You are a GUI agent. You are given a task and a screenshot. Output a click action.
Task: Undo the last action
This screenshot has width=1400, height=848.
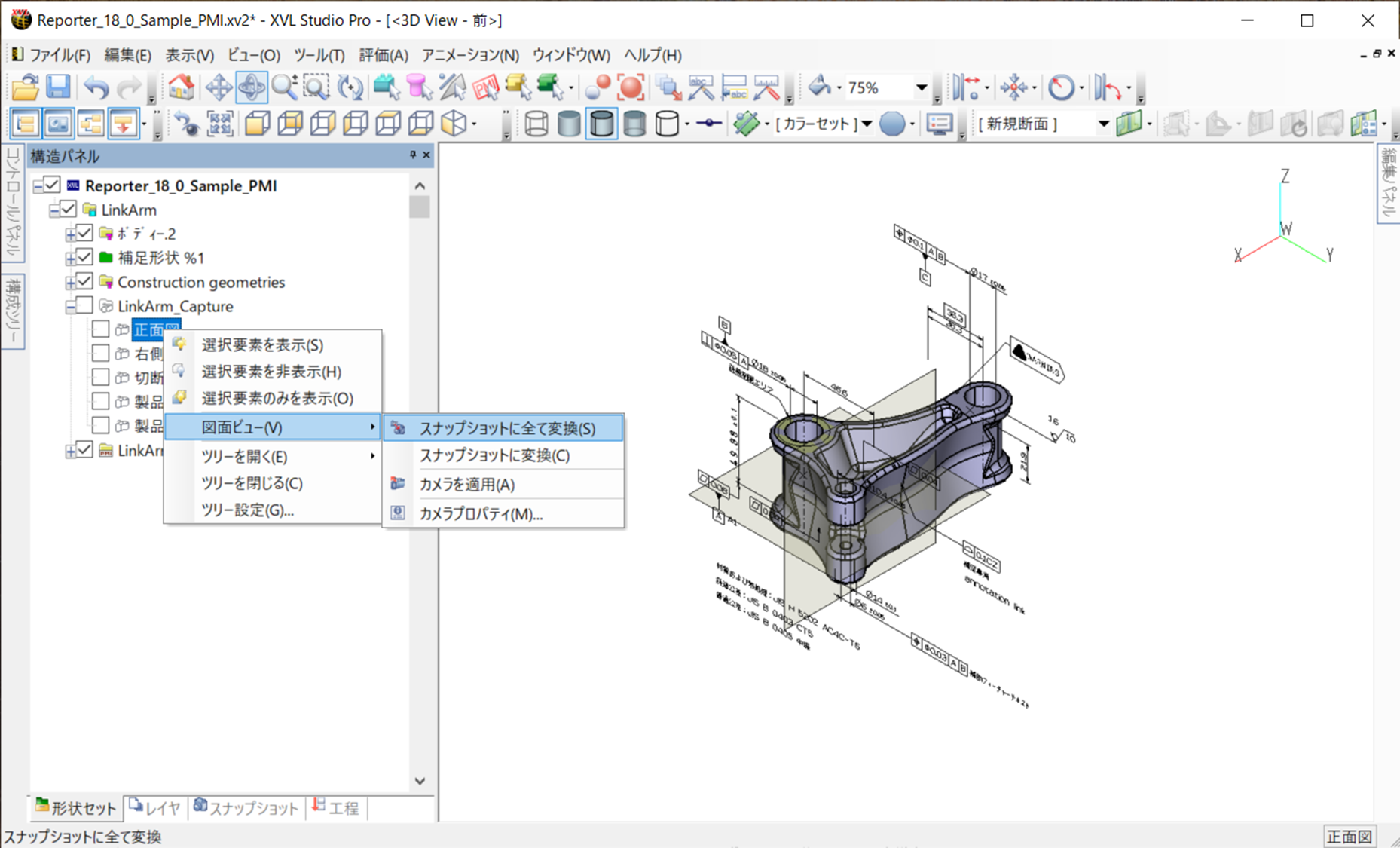(x=96, y=87)
